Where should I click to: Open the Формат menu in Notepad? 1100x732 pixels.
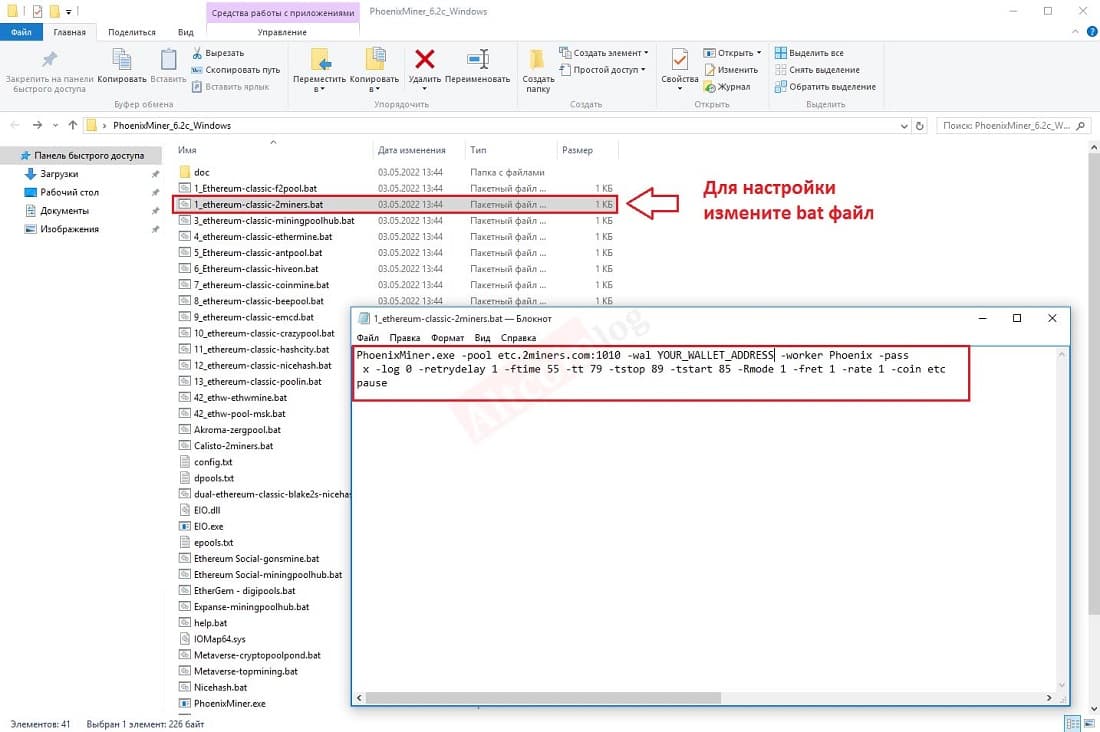(x=448, y=338)
